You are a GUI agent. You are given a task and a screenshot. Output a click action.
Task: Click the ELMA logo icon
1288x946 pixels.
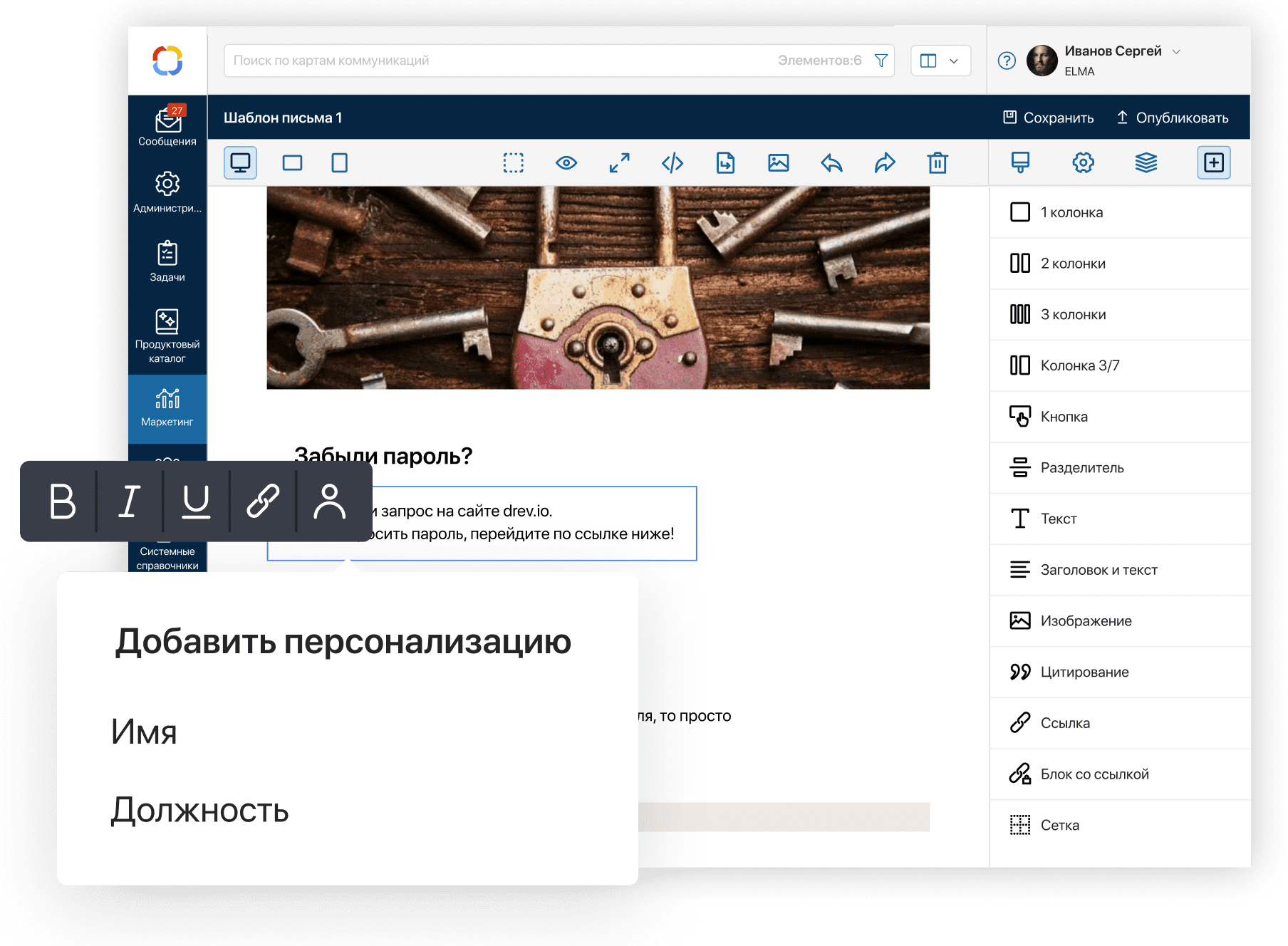point(167,61)
